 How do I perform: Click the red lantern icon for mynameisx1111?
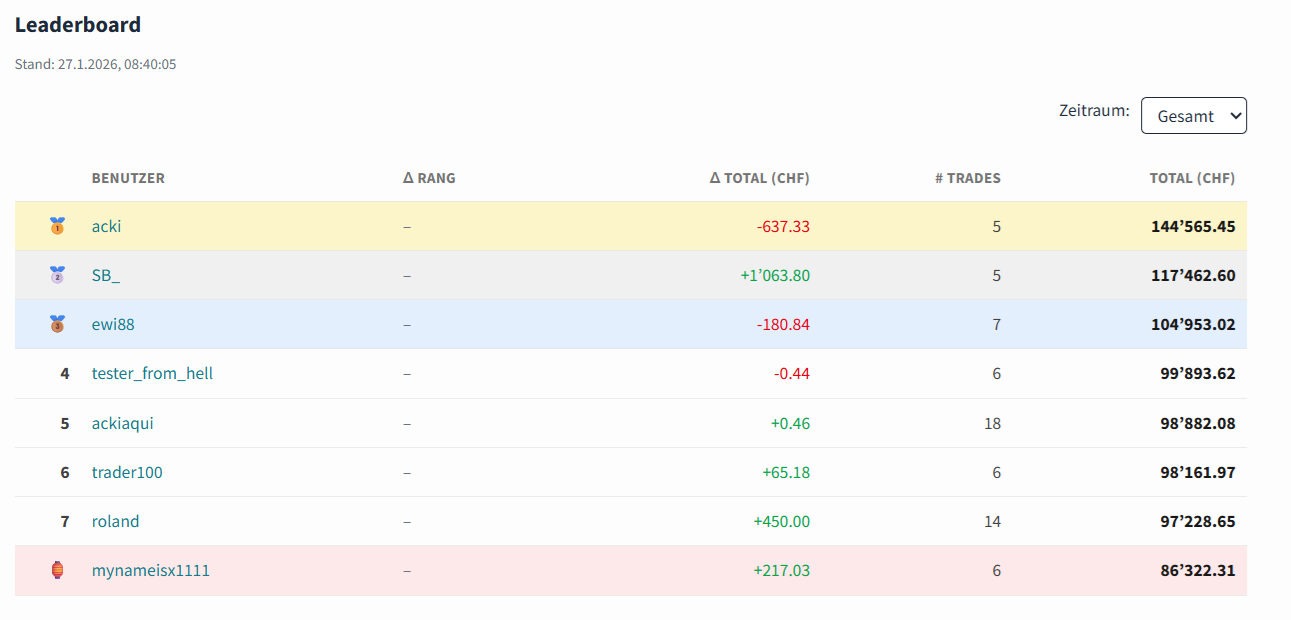pos(57,570)
